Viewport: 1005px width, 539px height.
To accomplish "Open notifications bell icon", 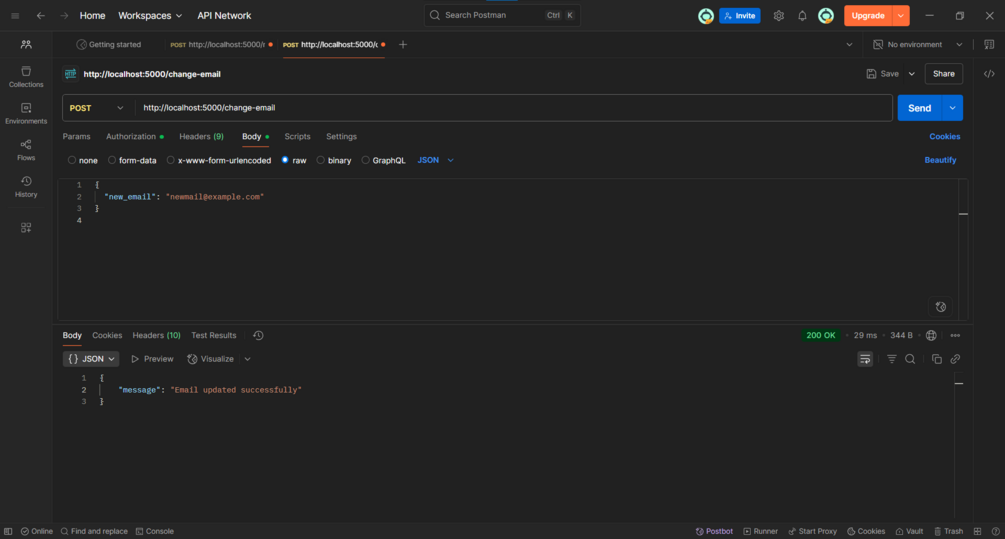I will 802,15.
